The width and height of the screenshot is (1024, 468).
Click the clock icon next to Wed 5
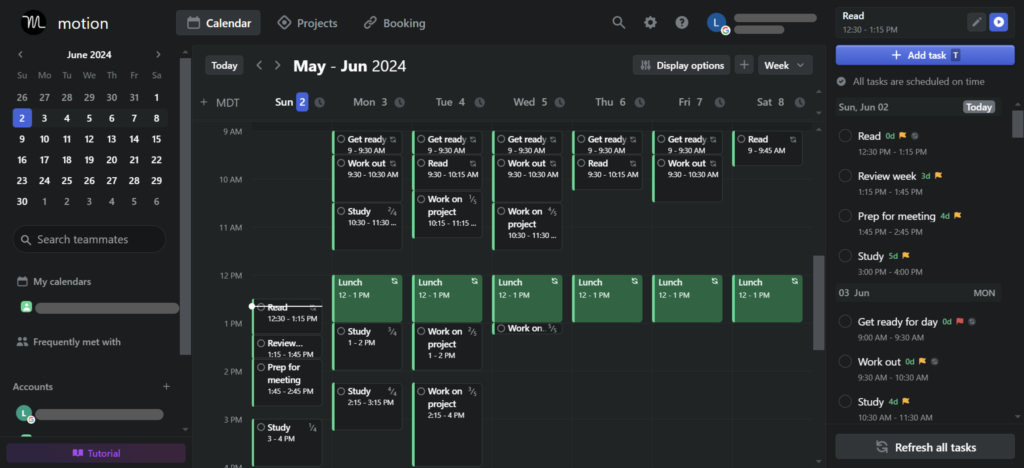click(x=560, y=102)
